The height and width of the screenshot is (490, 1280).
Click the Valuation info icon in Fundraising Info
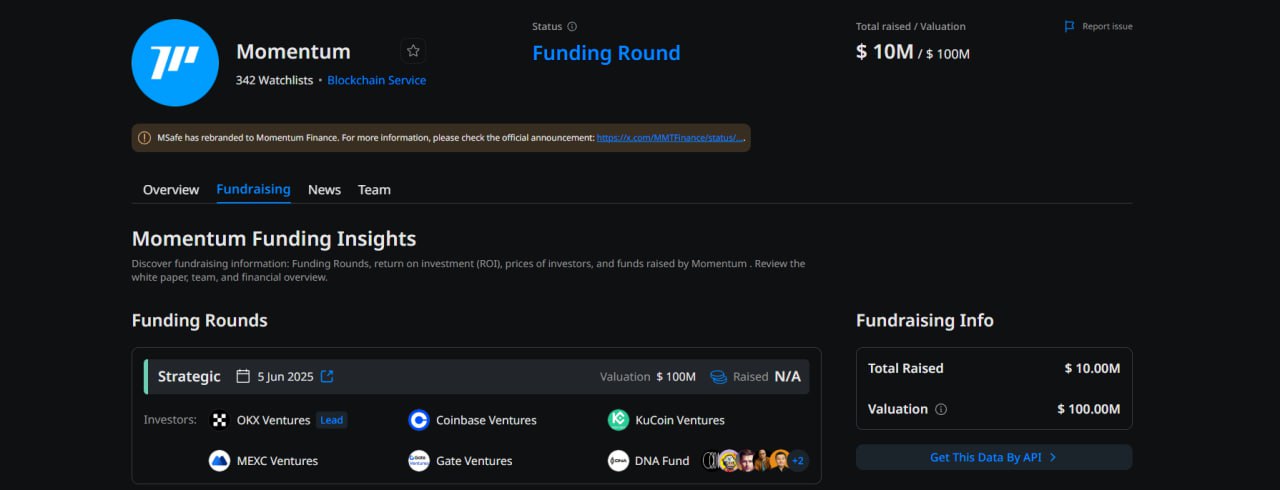941,409
